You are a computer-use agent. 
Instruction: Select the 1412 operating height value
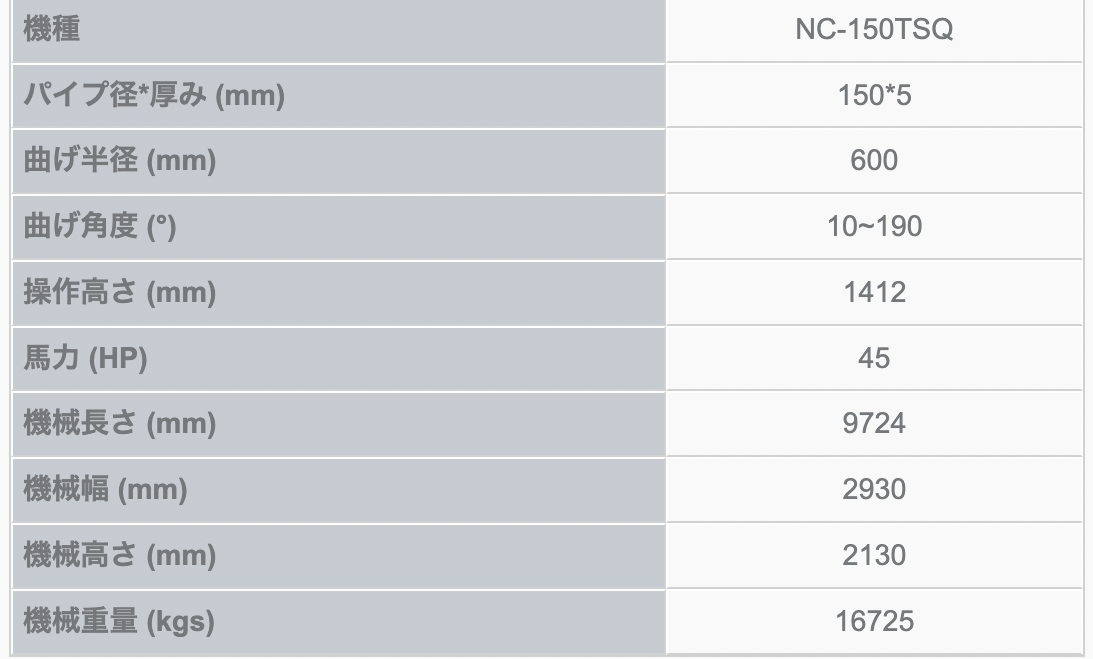pos(874,293)
